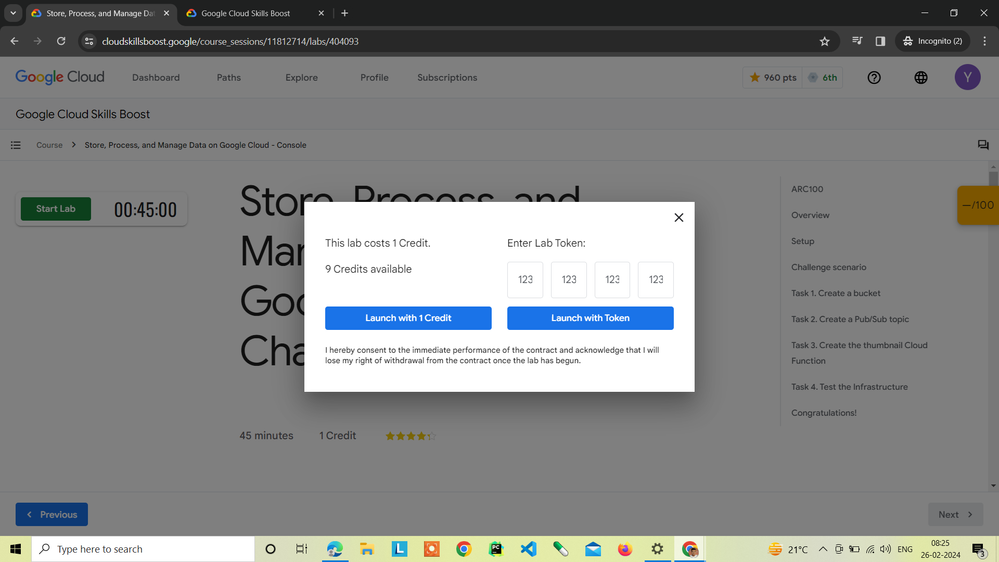Click the 960 pts star badge
This screenshot has width=999, height=562.
(x=772, y=78)
